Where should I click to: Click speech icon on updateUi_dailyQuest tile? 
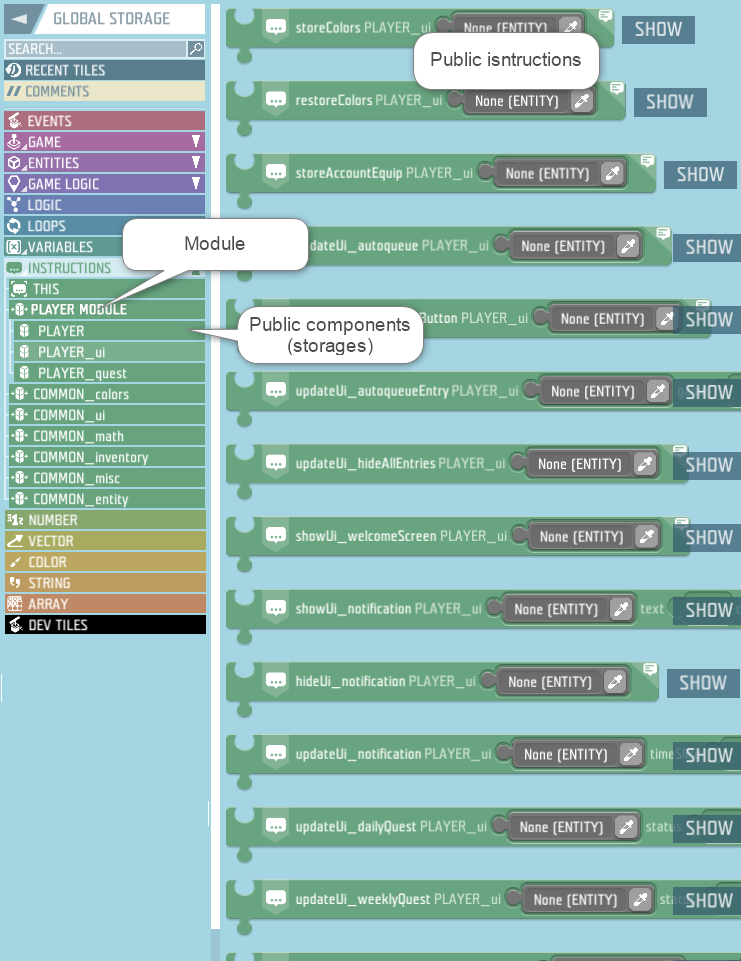point(276,826)
